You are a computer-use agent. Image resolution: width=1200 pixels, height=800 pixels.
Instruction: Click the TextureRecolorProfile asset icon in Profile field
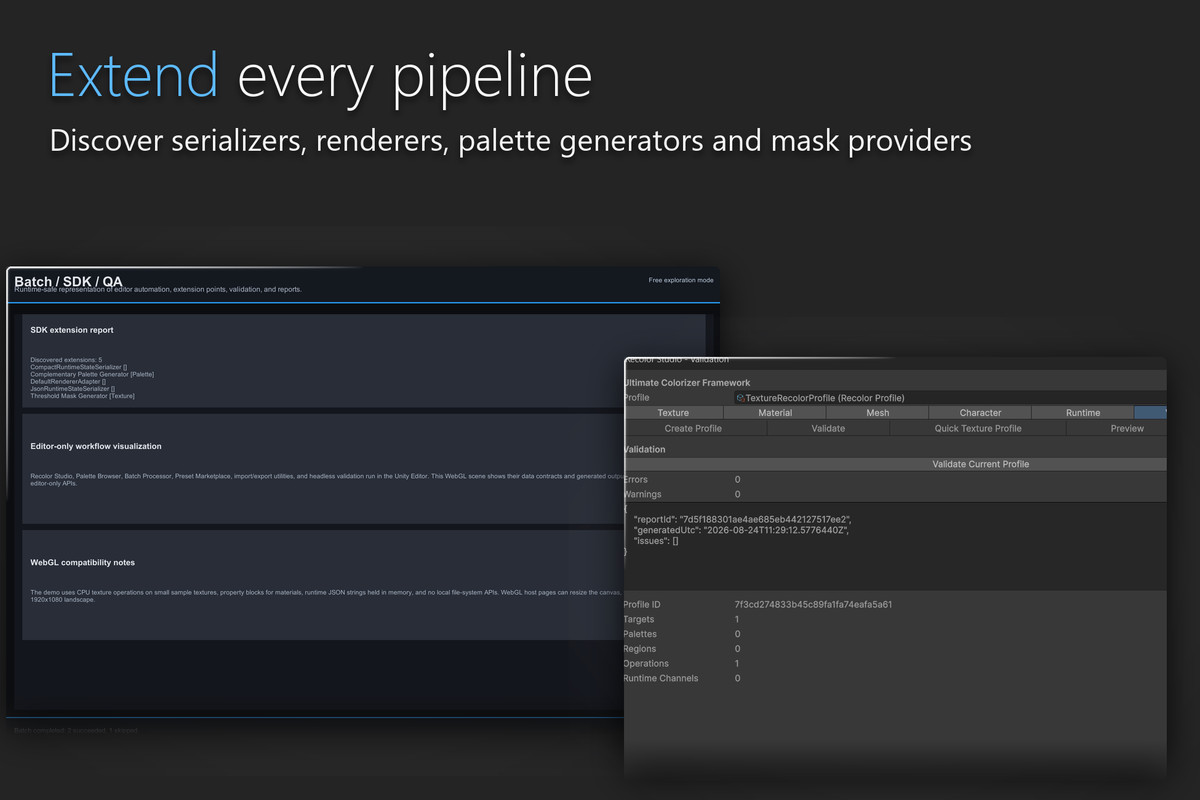pos(741,398)
